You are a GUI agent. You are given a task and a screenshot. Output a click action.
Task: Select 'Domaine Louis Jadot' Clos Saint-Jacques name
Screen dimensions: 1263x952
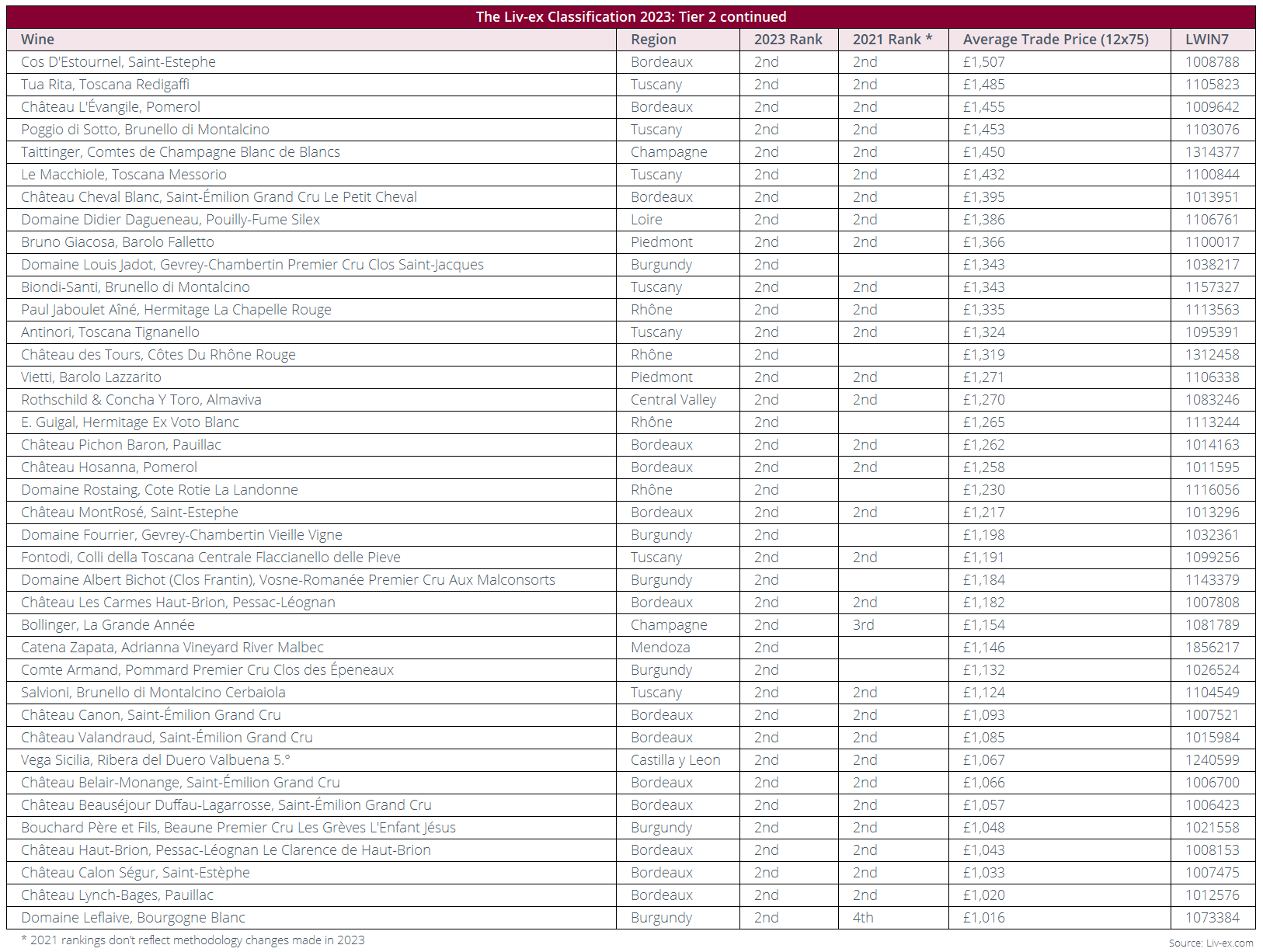click(252, 265)
